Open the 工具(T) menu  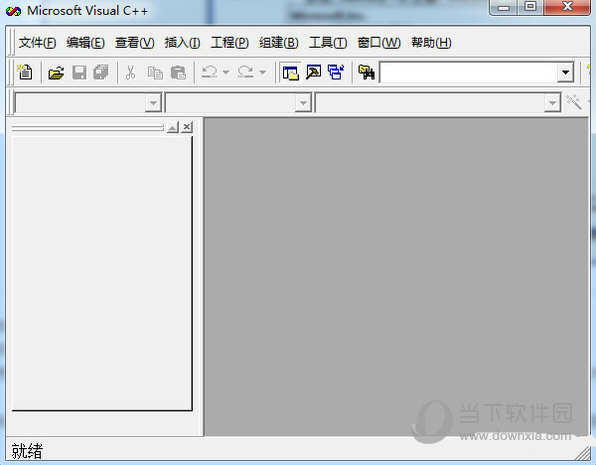coord(328,43)
